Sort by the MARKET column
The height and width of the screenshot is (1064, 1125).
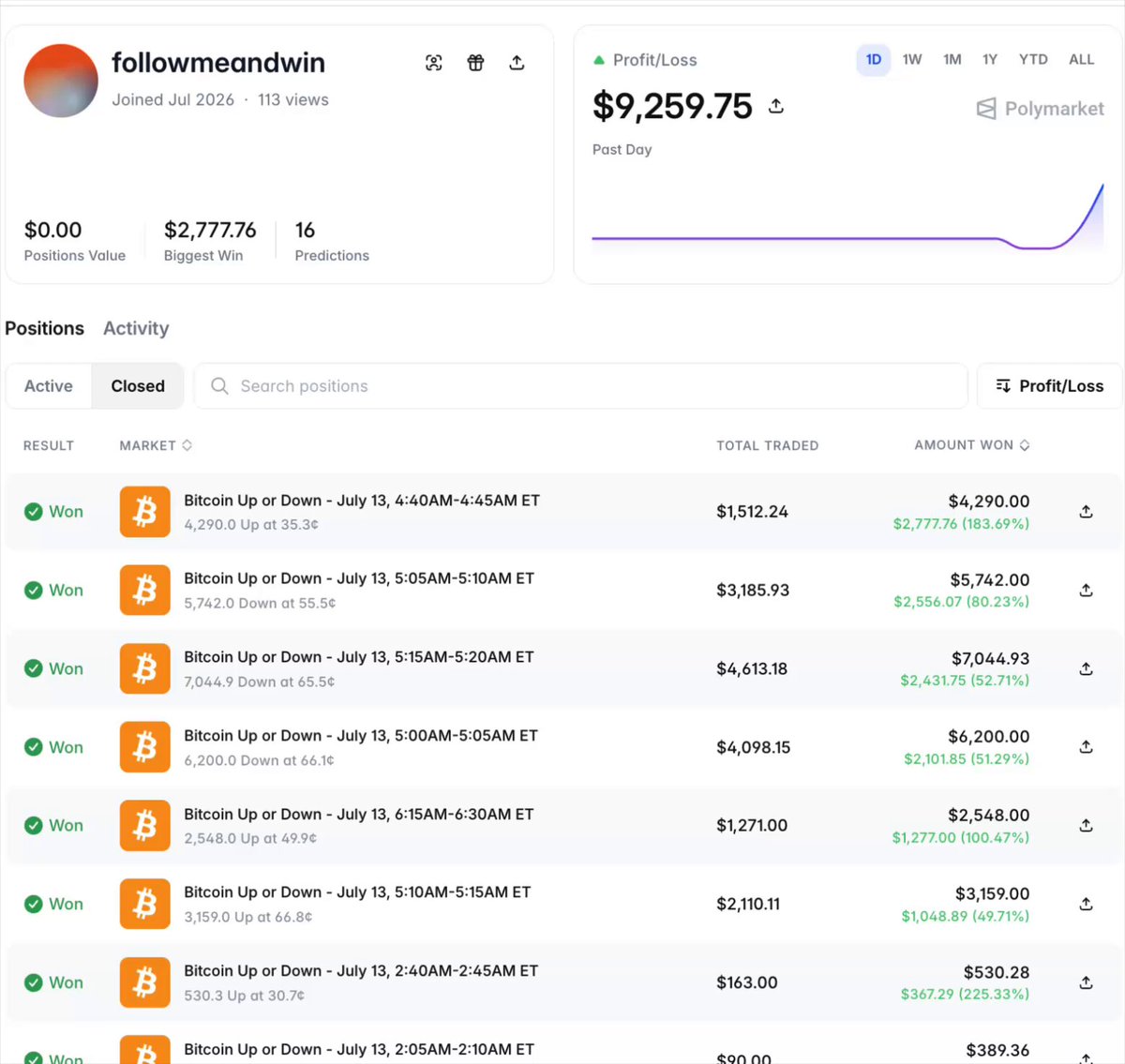pos(156,445)
